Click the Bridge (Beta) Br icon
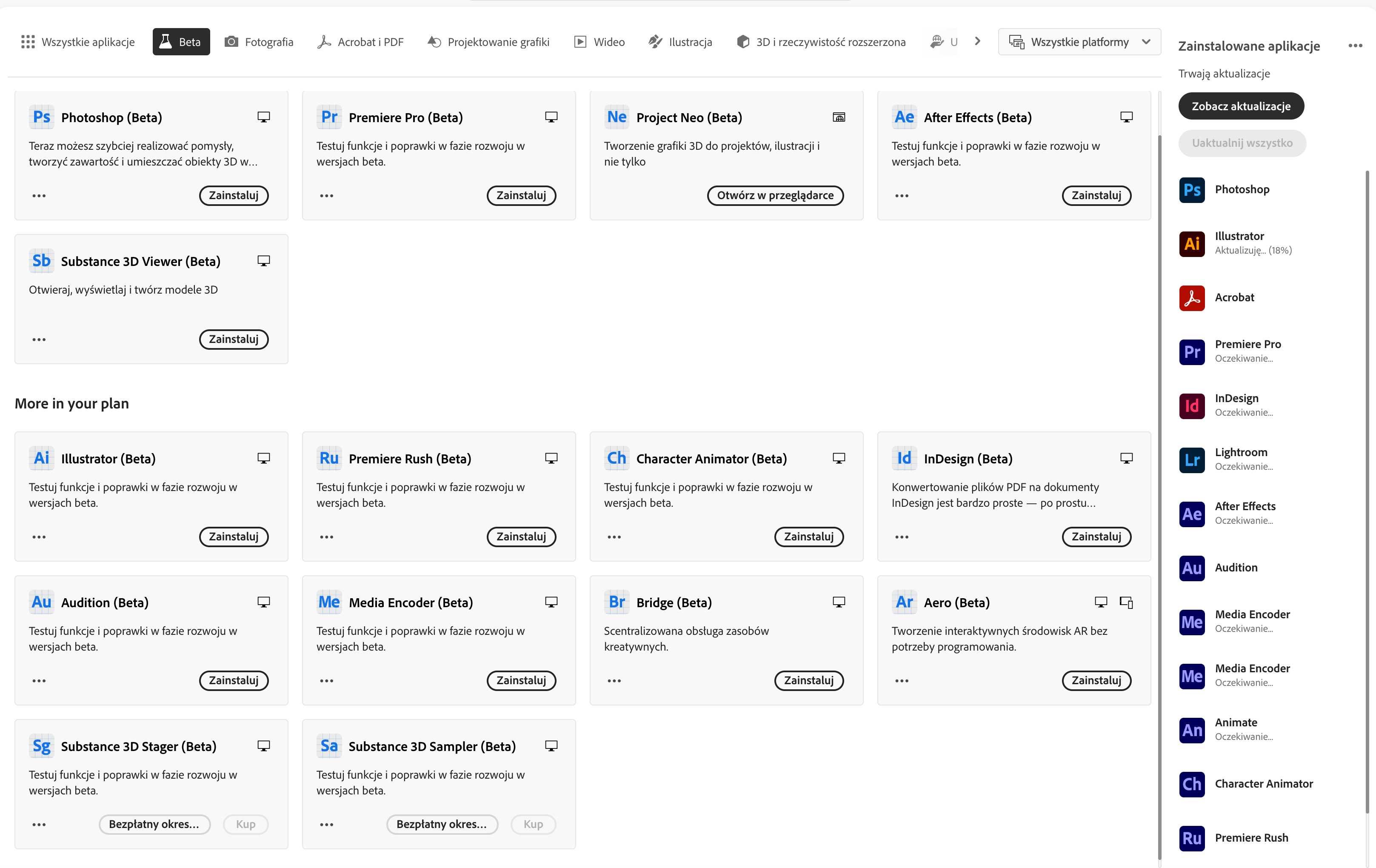Viewport: 1376px width, 868px height. pyautogui.click(x=617, y=602)
